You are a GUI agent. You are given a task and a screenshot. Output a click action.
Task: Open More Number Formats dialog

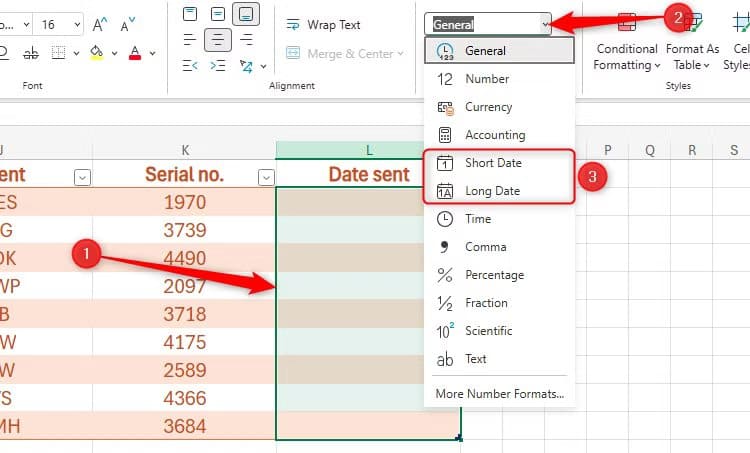coord(499,394)
